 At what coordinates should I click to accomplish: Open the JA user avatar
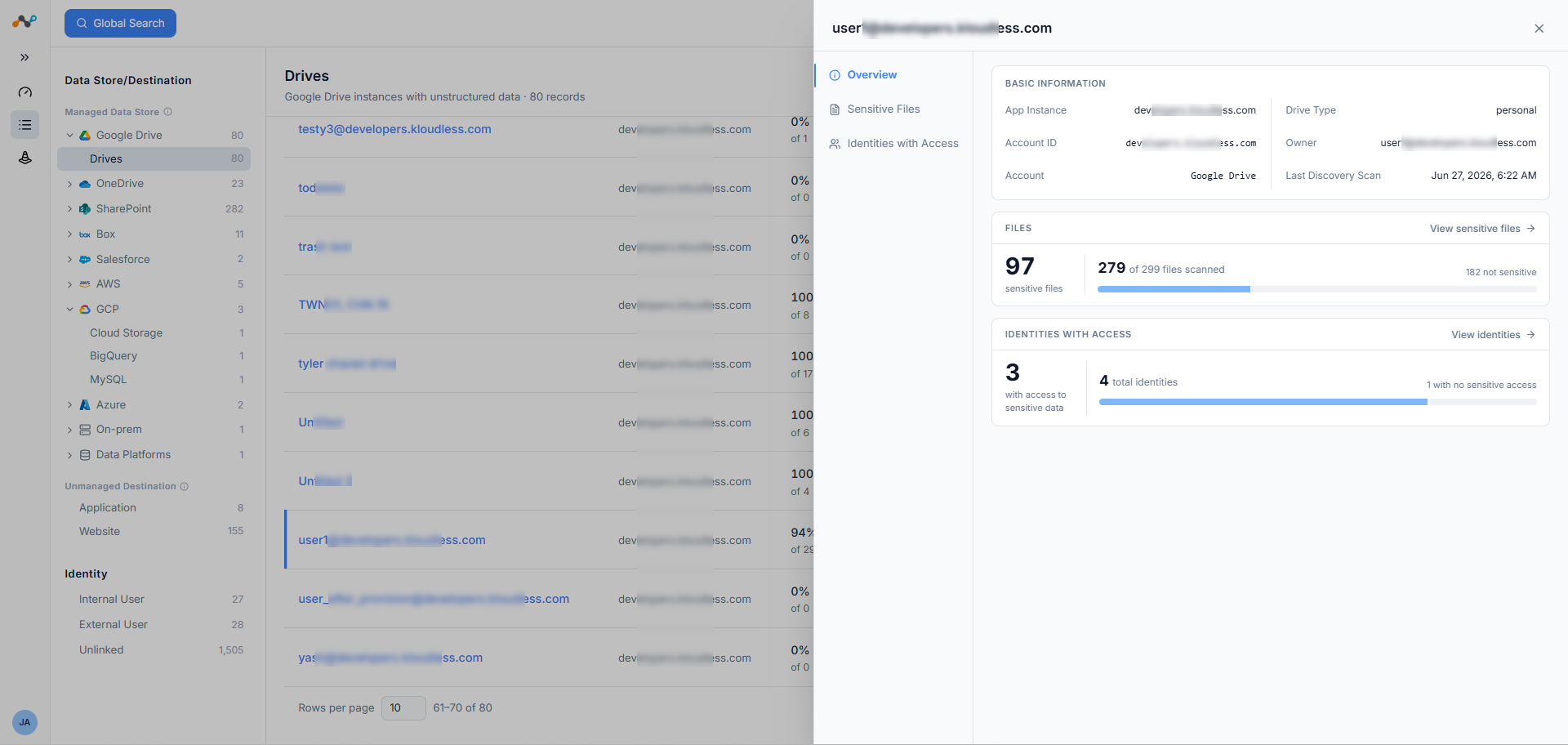click(x=24, y=722)
